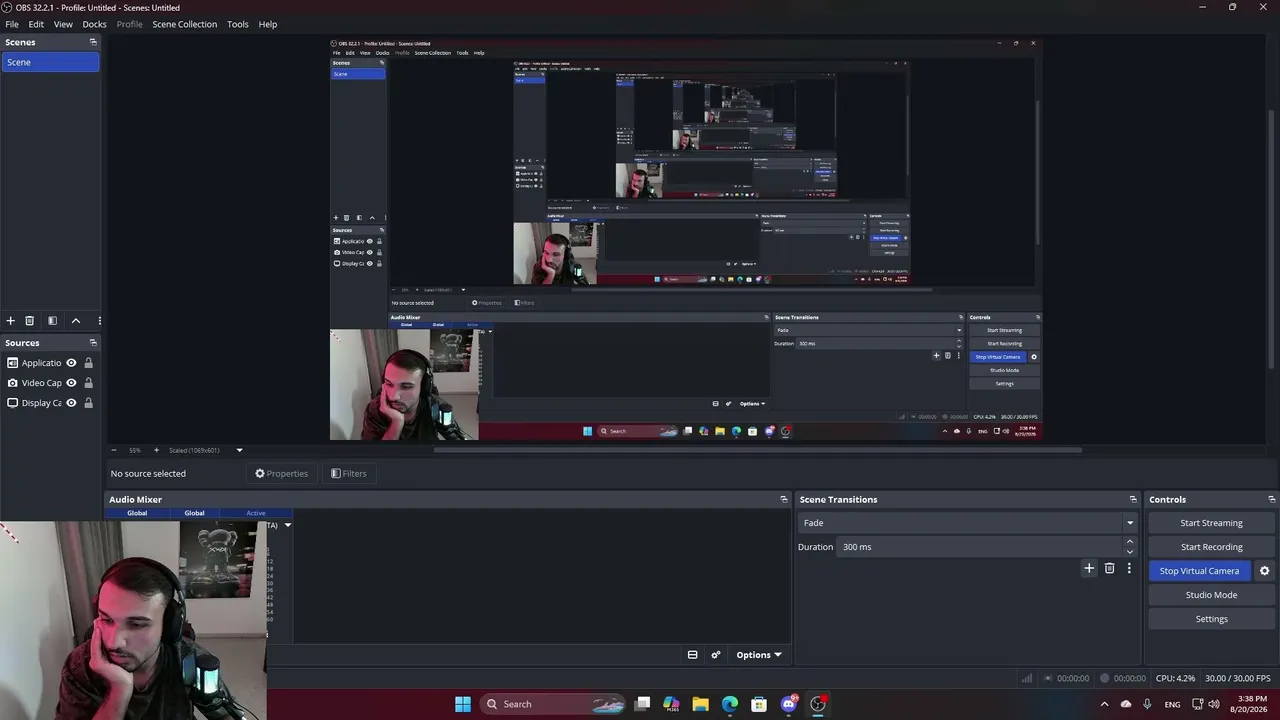Pop out the Audio Mixer dock
1280x720 pixels.
click(784, 499)
